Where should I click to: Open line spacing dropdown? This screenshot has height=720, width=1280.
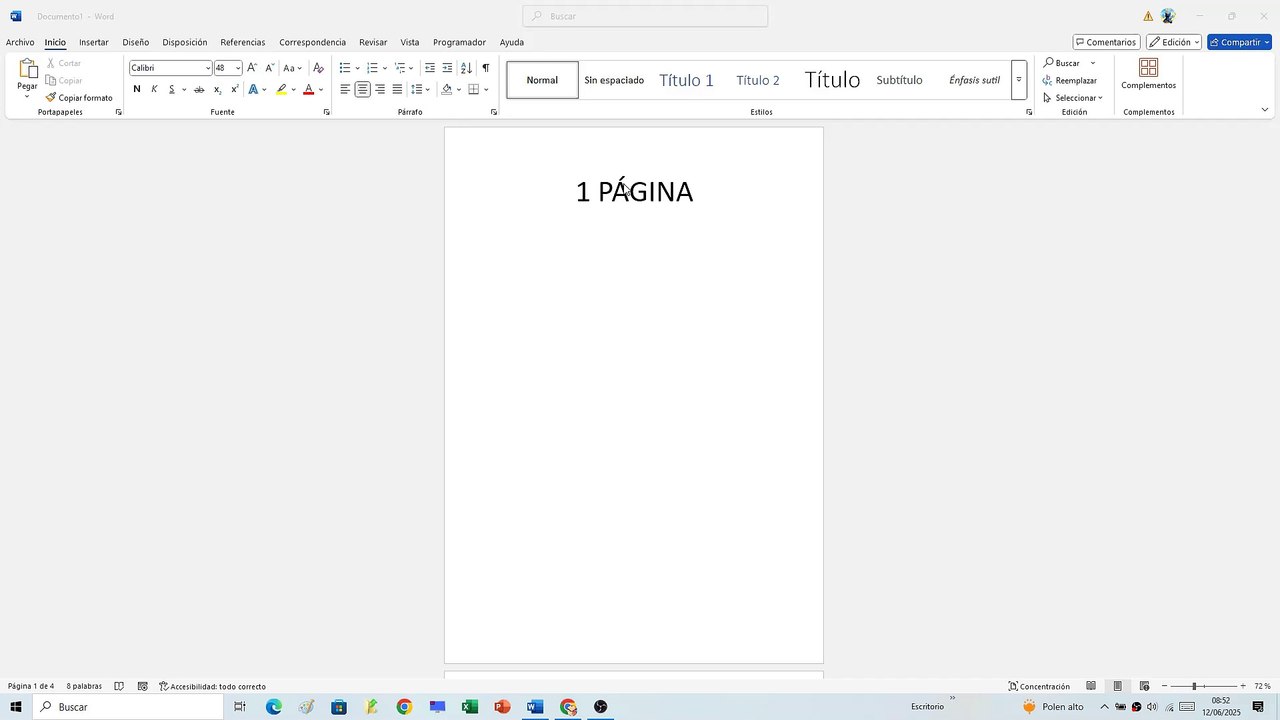point(421,90)
